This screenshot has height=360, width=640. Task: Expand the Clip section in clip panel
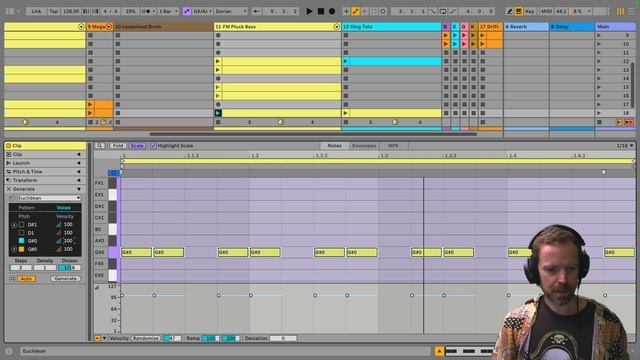[79, 154]
